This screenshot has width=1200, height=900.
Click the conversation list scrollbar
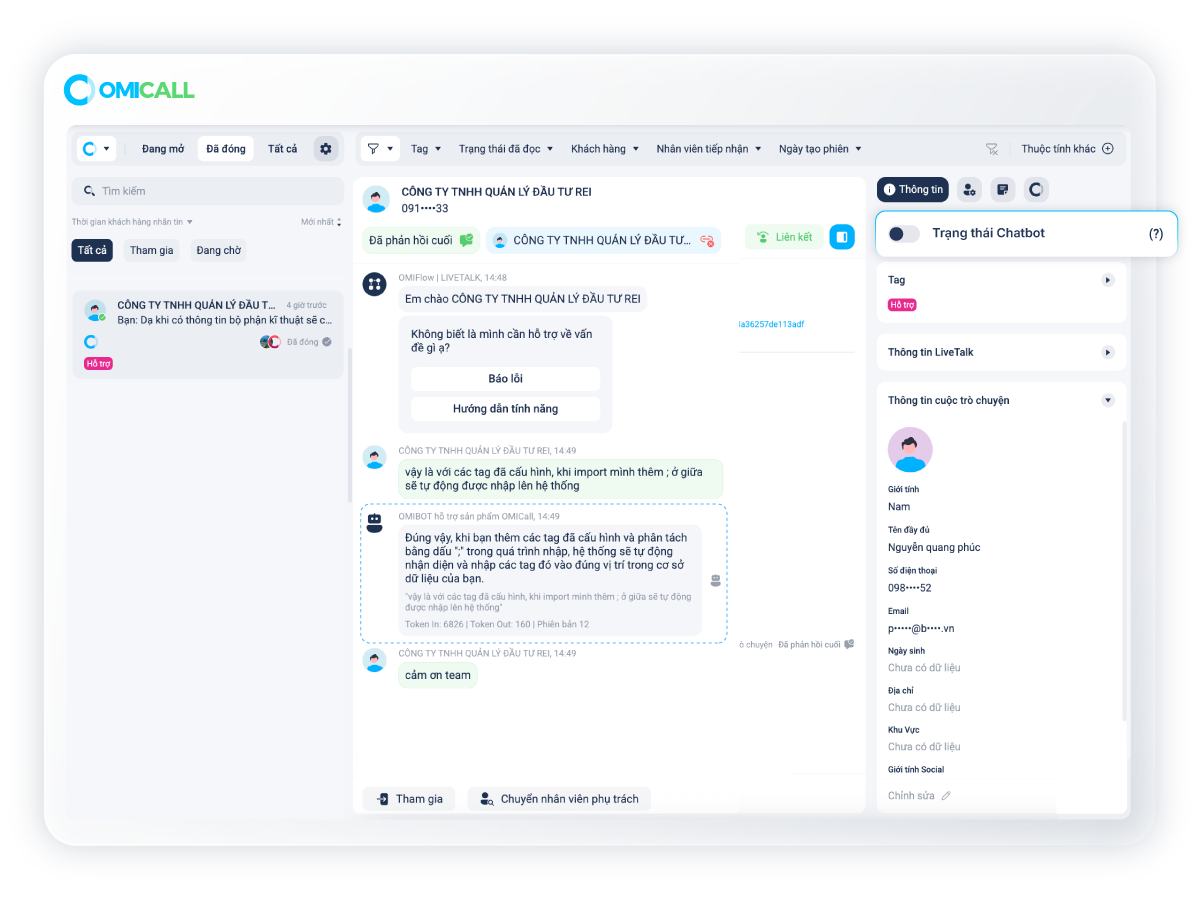349,425
